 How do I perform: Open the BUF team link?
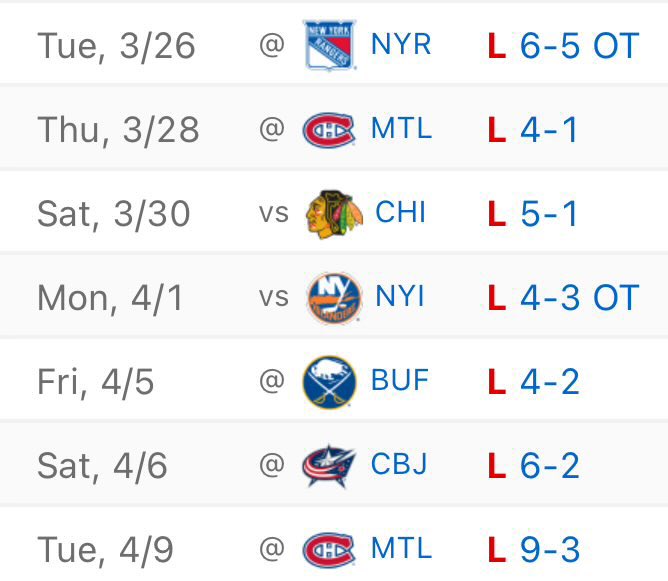pyautogui.click(x=400, y=380)
